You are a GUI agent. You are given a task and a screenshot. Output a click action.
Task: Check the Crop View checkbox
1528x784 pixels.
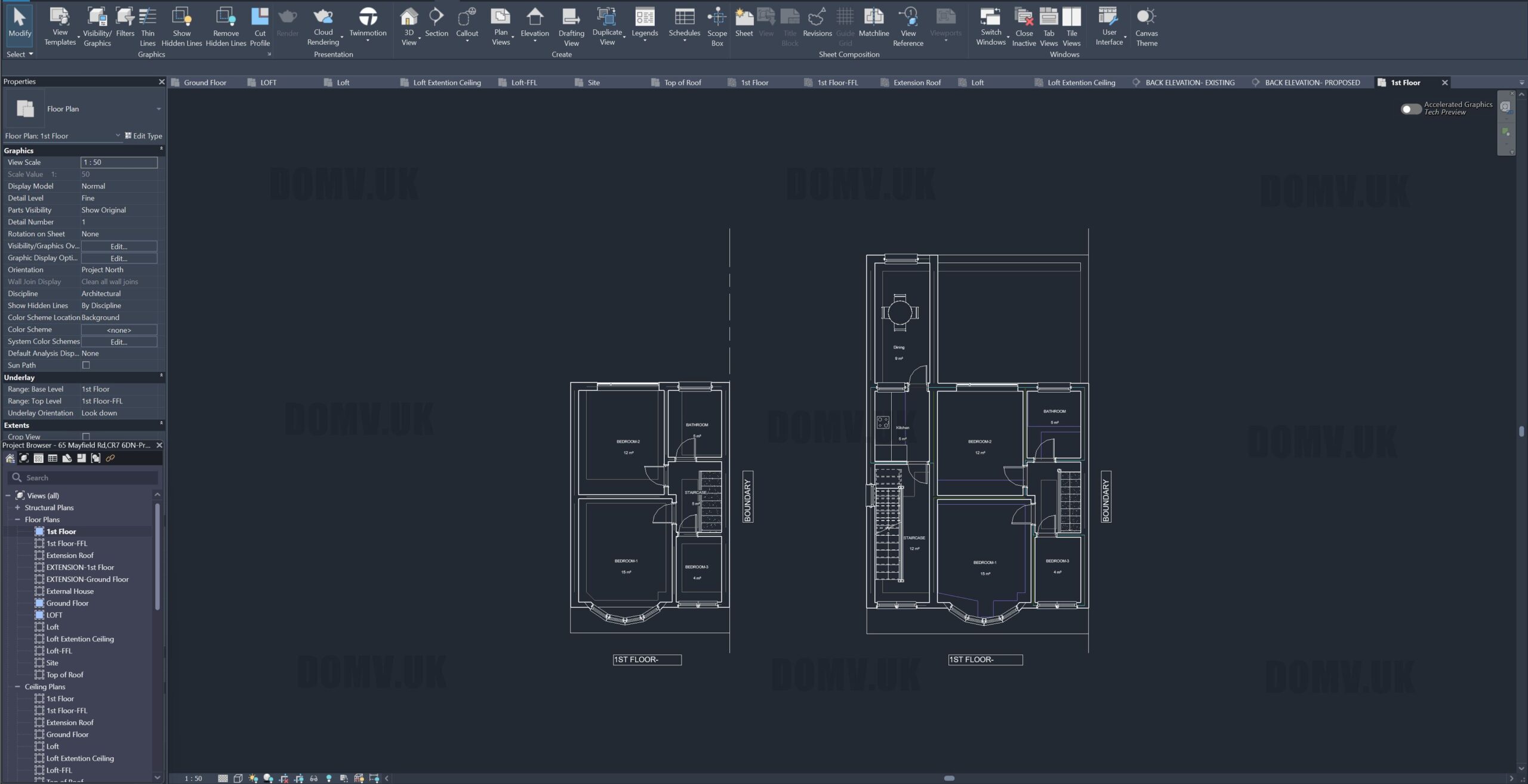[x=86, y=436]
